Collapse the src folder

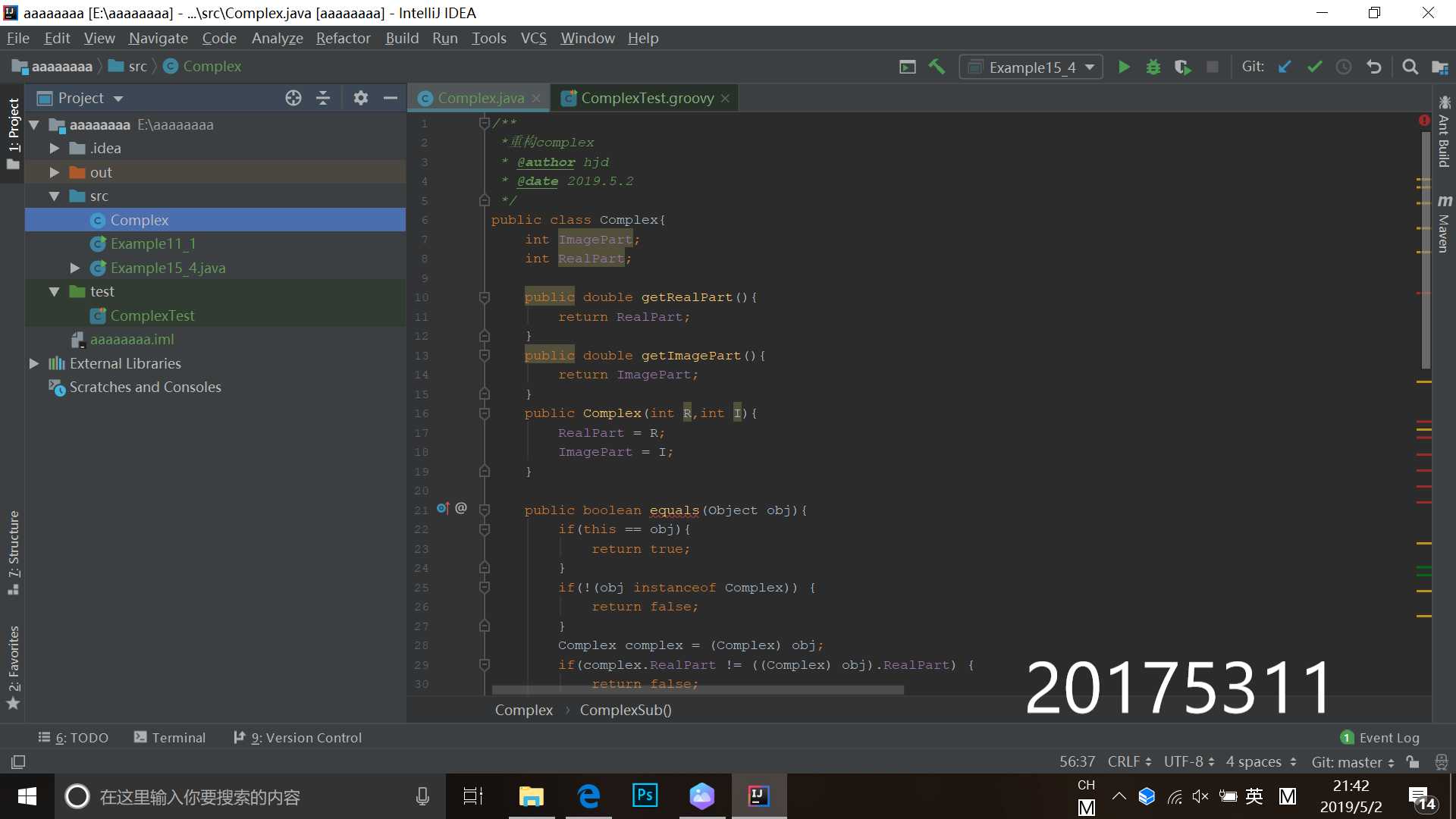55,196
